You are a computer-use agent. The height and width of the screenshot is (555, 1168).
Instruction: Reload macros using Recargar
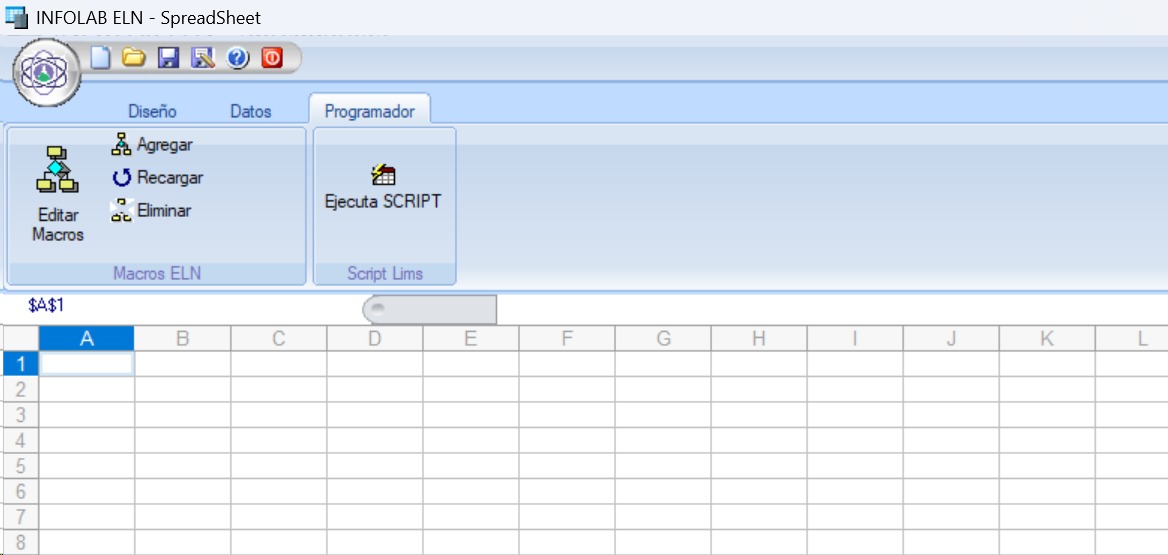(158, 178)
